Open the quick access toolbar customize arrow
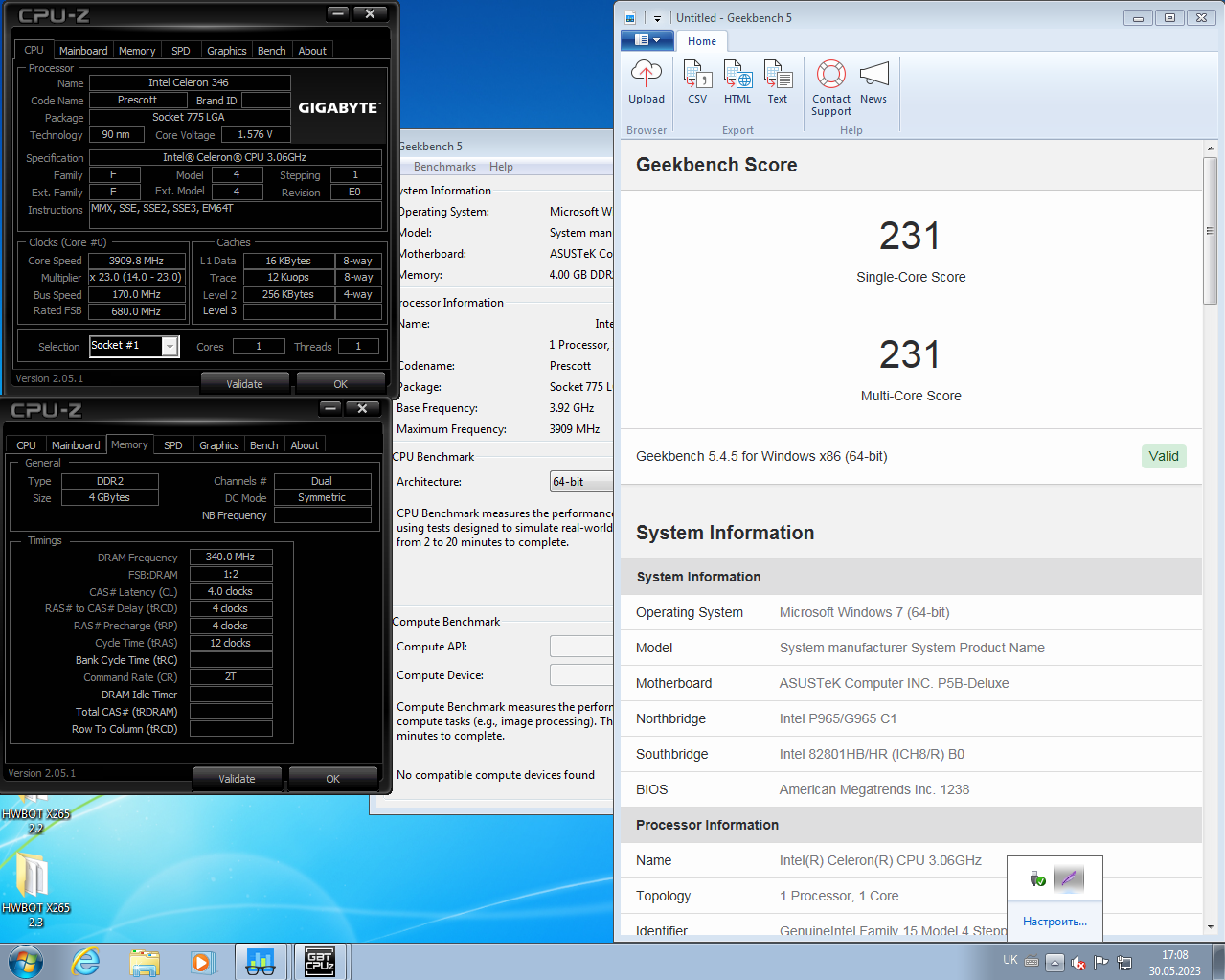 [657, 18]
